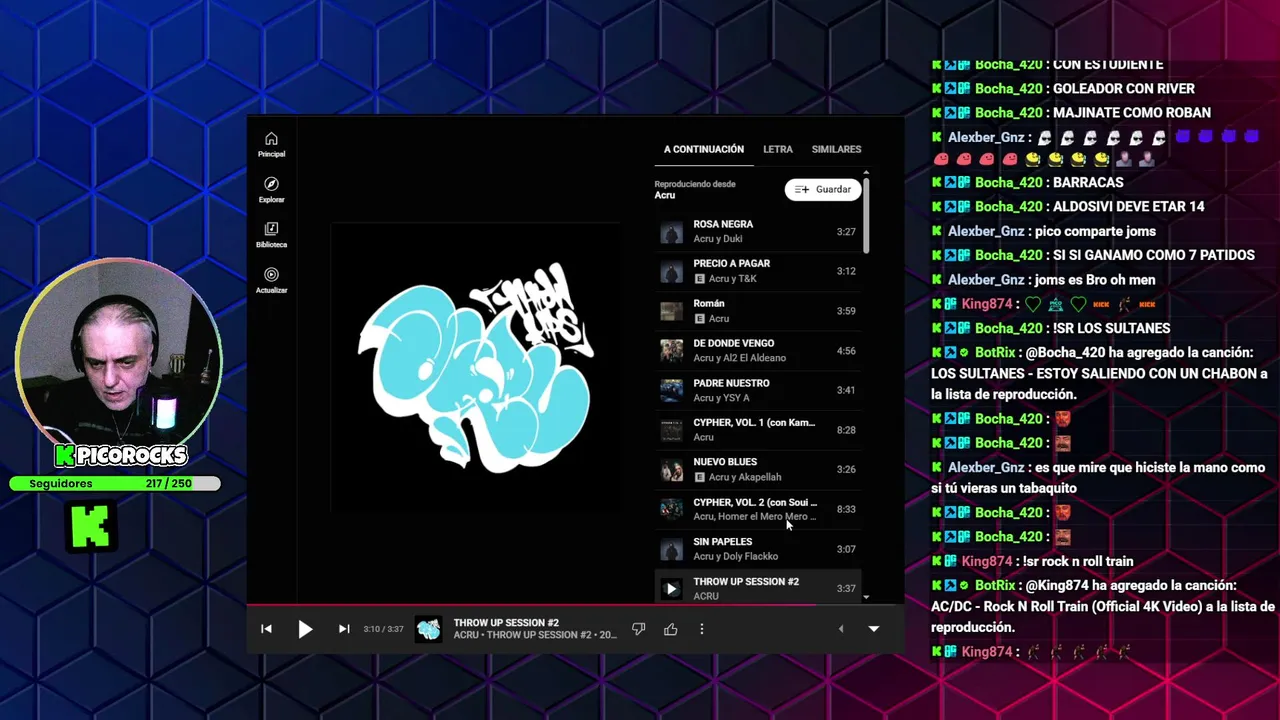The image size is (1280, 720).
Task: Click chat message SI SI GANAMO COMO 7 PATIDOS
Action: pos(1154,255)
